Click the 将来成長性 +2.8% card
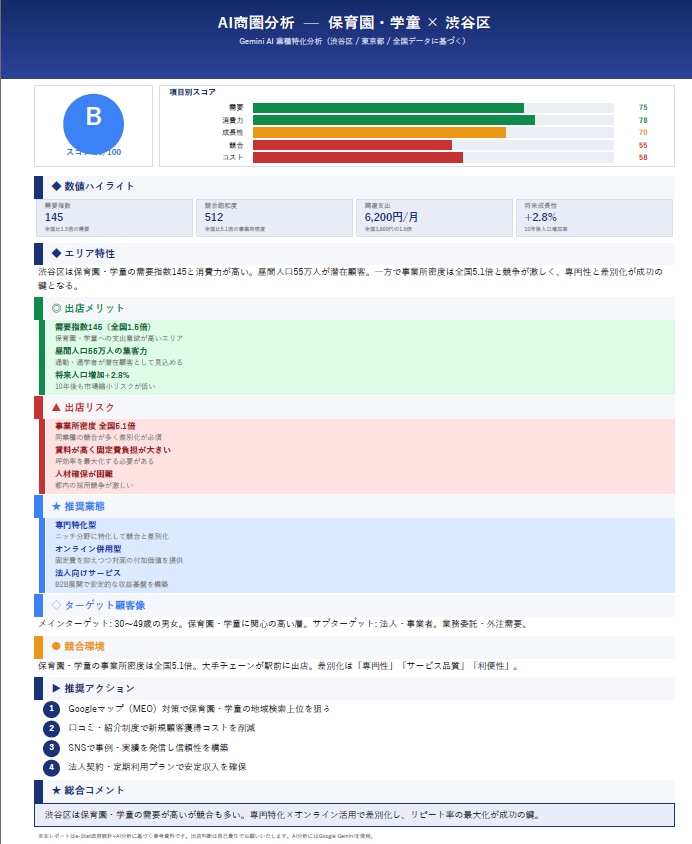 tap(595, 218)
